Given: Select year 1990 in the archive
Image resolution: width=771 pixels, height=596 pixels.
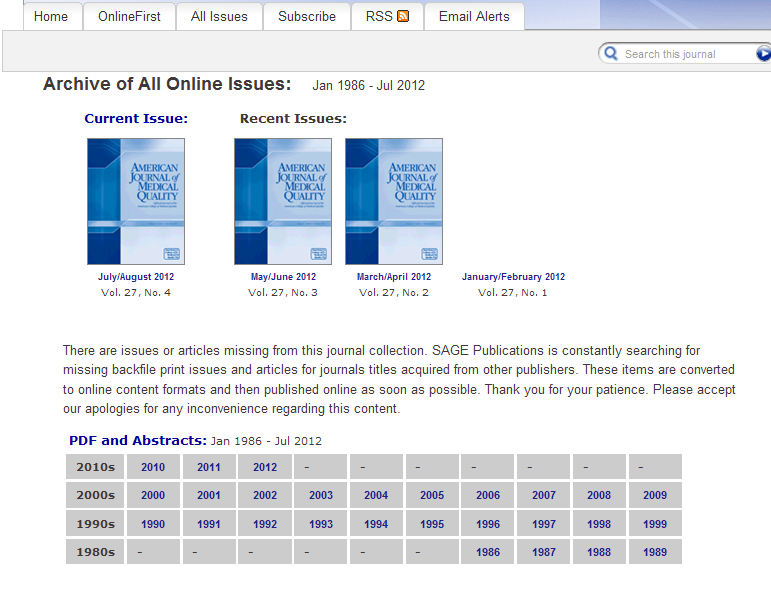Looking at the screenshot, I should point(153,524).
